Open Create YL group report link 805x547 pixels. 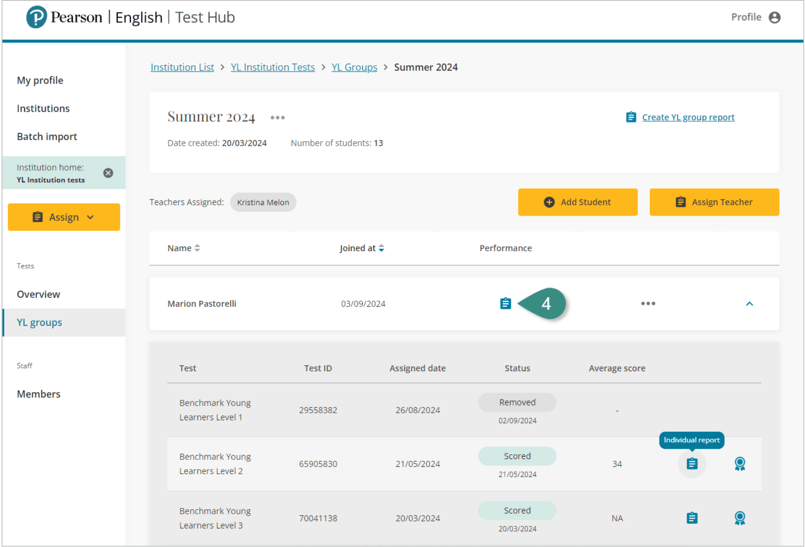pos(687,117)
